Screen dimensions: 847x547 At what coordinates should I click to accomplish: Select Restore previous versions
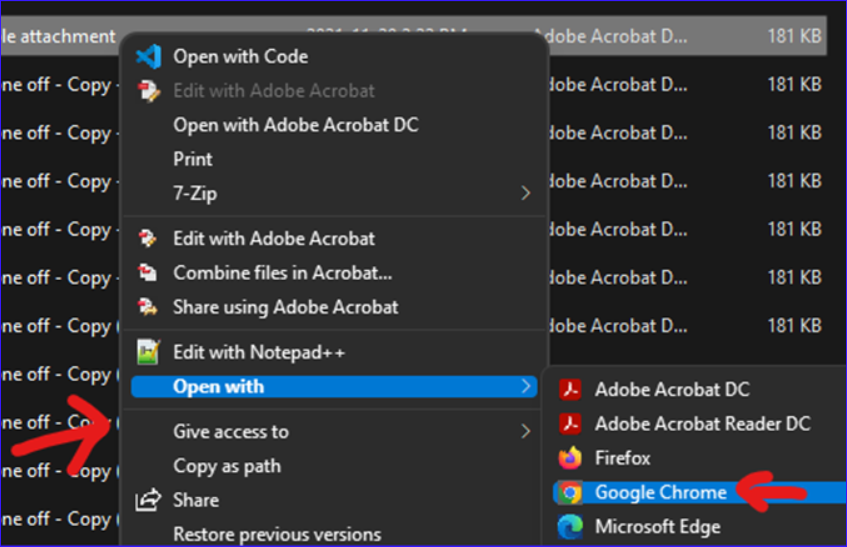[277, 535]
